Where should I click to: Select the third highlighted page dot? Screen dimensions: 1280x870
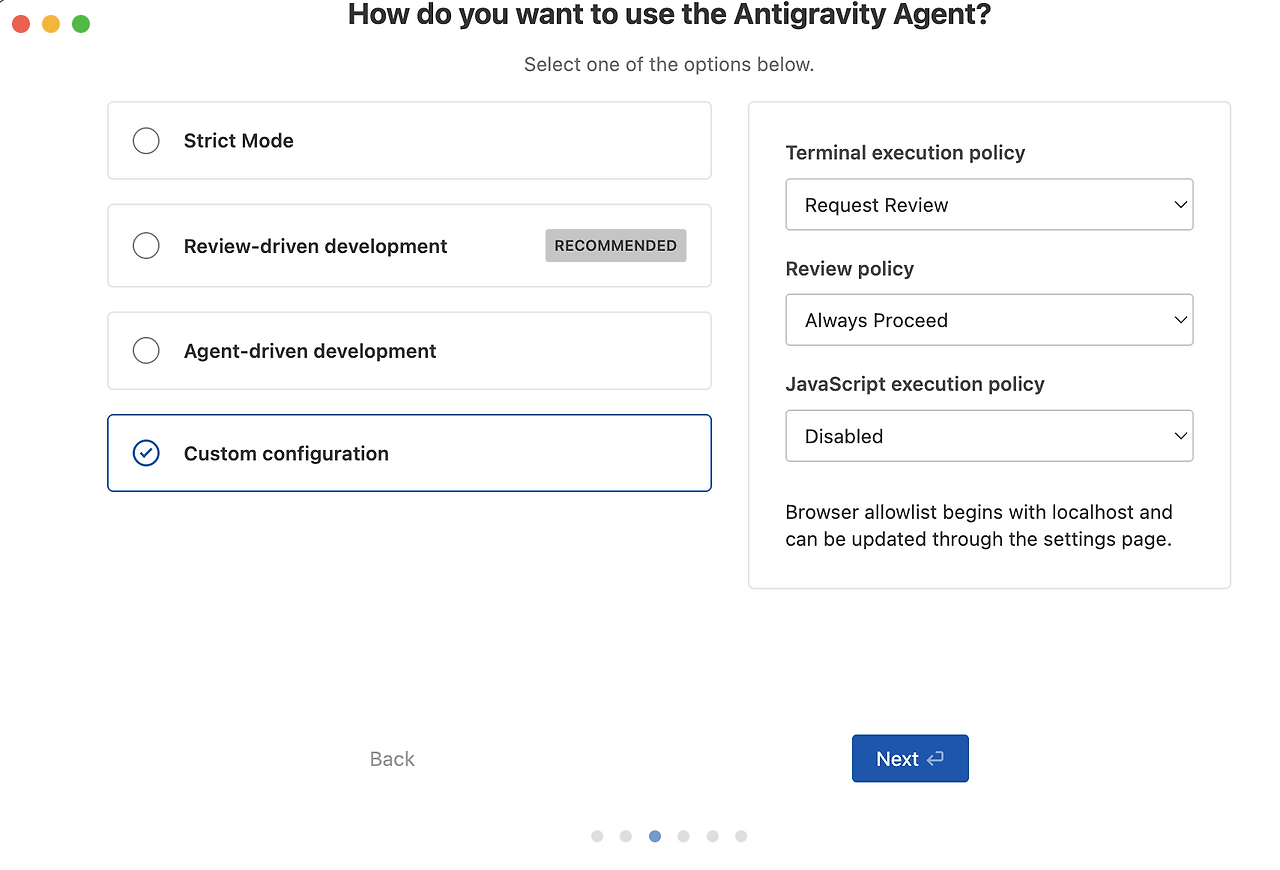(655, 836)
